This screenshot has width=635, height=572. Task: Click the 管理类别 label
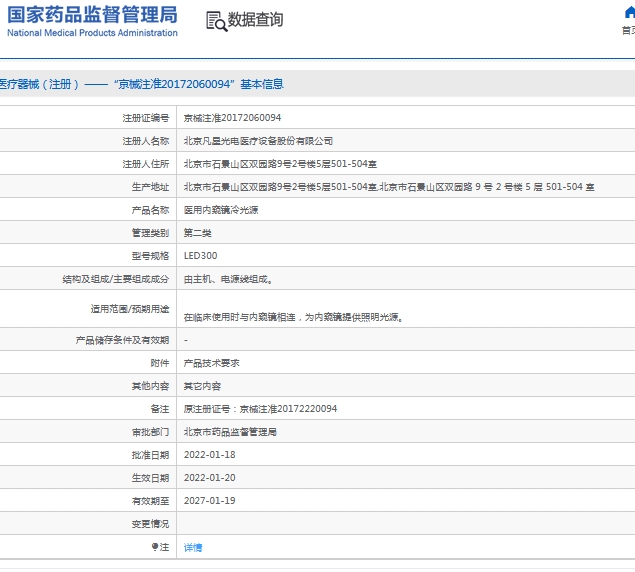pyautogui.click(x=150, y=233)
